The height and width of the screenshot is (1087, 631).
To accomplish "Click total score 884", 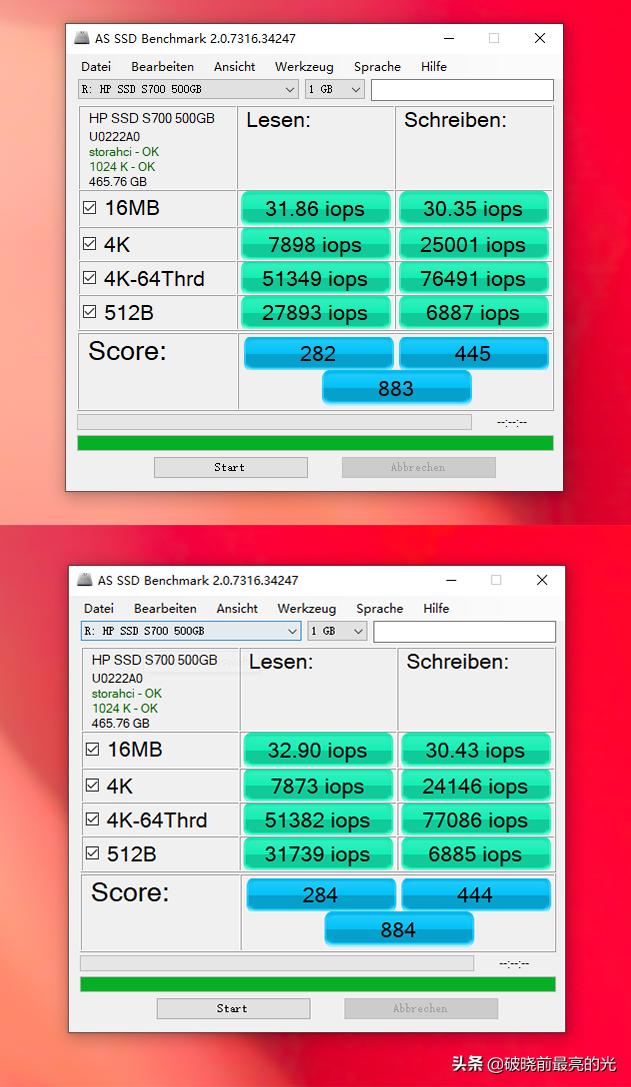I will [x=399, y=929].
